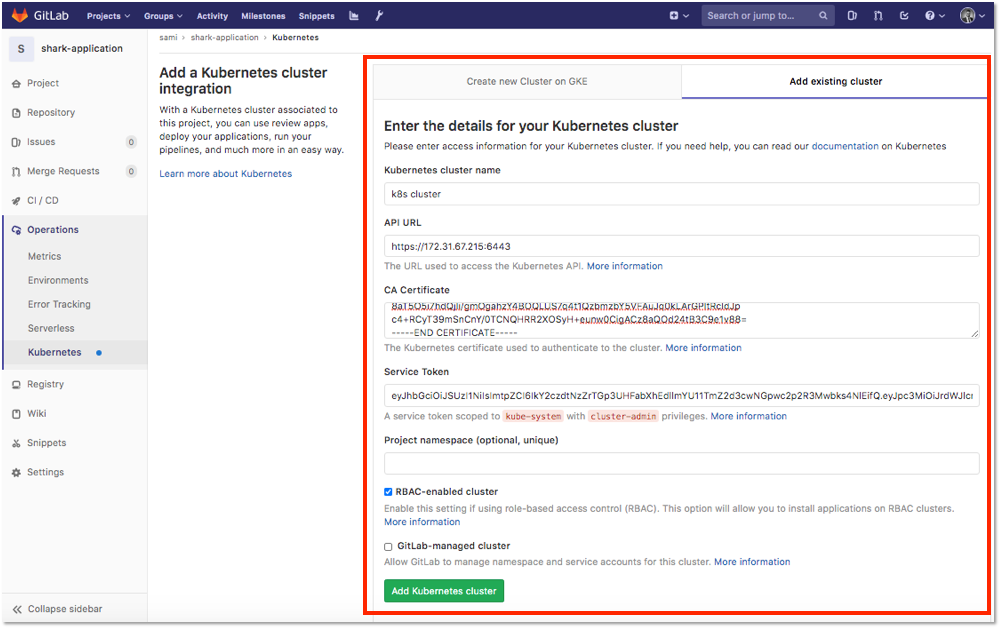
Task: Open More information link under API URL
Action: (x=624, y=266)
